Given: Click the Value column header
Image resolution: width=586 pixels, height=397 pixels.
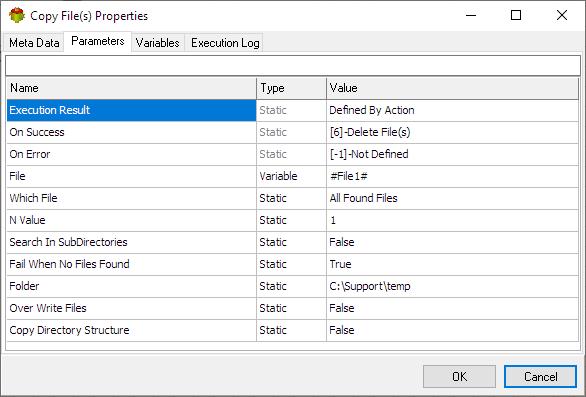Looking at the screenshot, I should [453, 88].
